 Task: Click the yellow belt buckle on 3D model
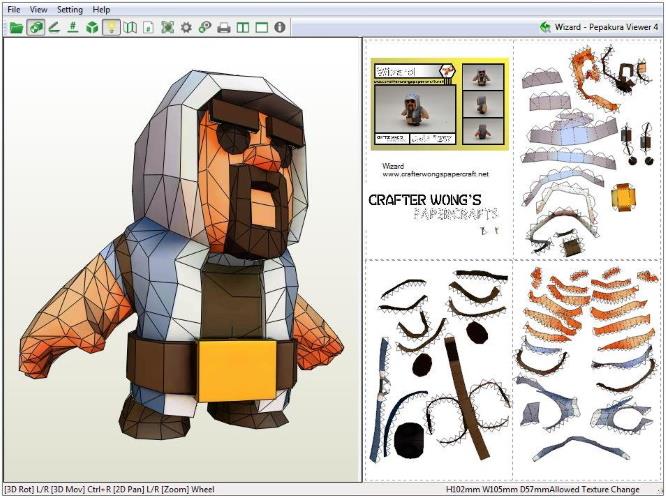click(237, 370)
